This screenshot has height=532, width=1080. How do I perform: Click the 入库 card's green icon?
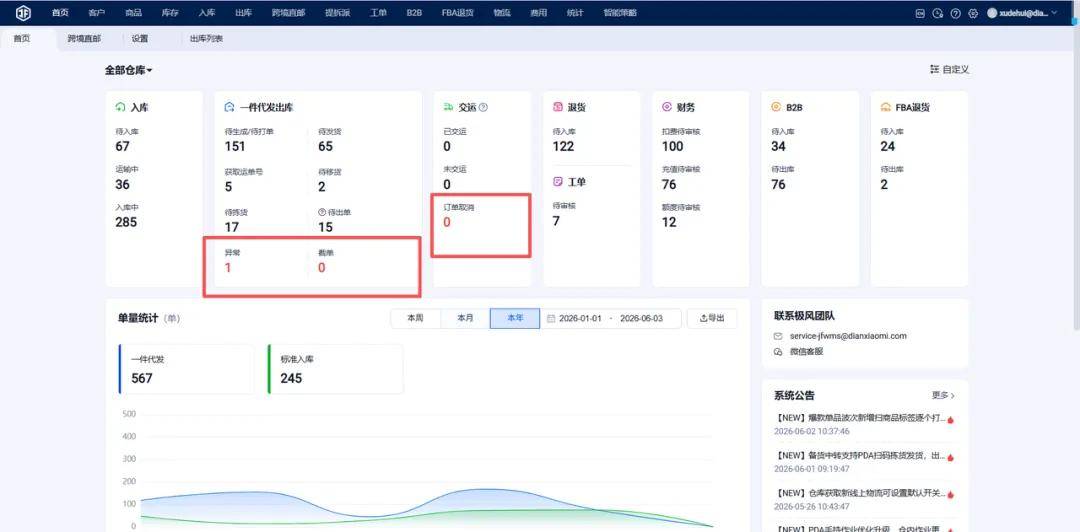[x=121, y=108]
